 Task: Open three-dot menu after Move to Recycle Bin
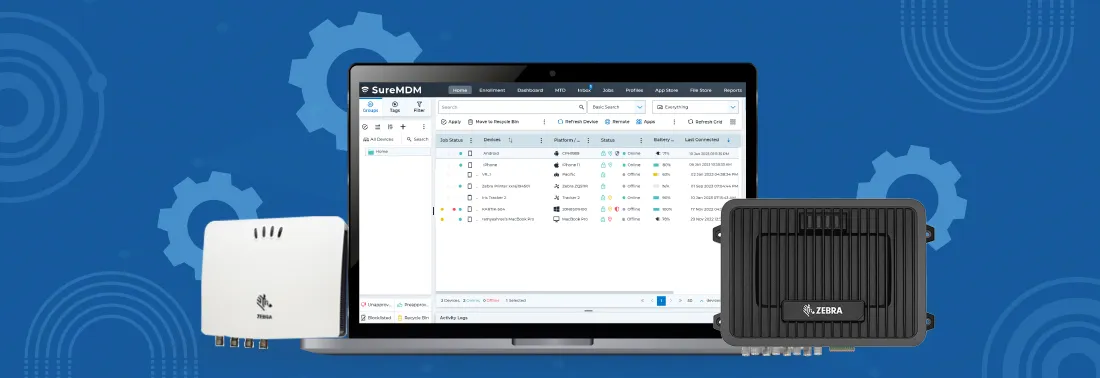click(544, 121)
